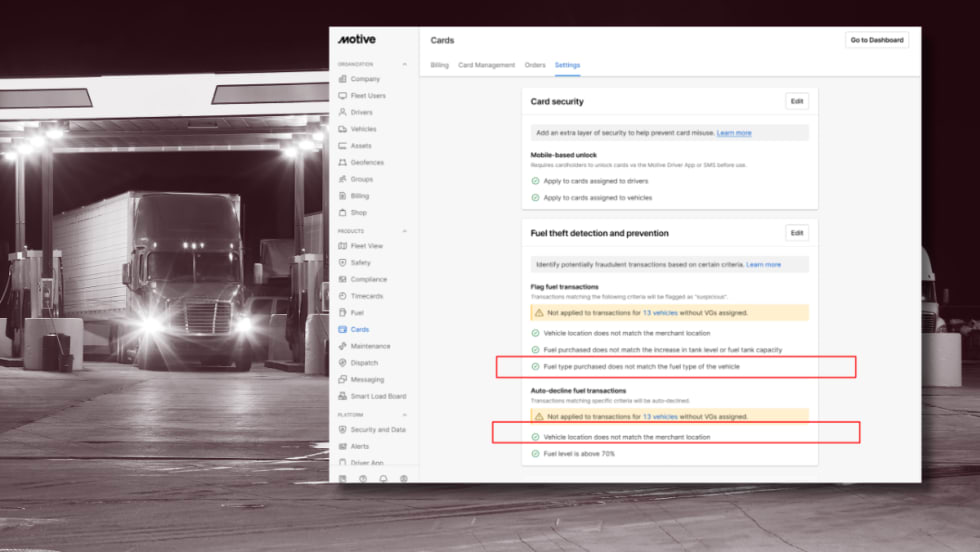Switch to the Orders tab
980x552 pixels.
(x=535, y=65)
